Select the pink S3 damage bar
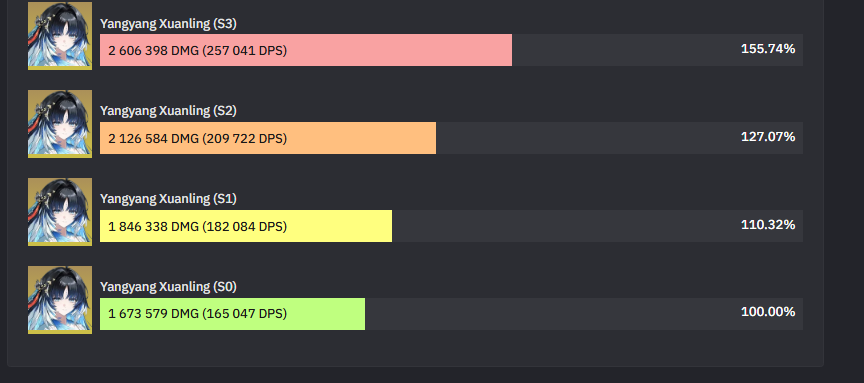Screen dimensions: 864x383 pyautogui.click(x=306, y=50)
